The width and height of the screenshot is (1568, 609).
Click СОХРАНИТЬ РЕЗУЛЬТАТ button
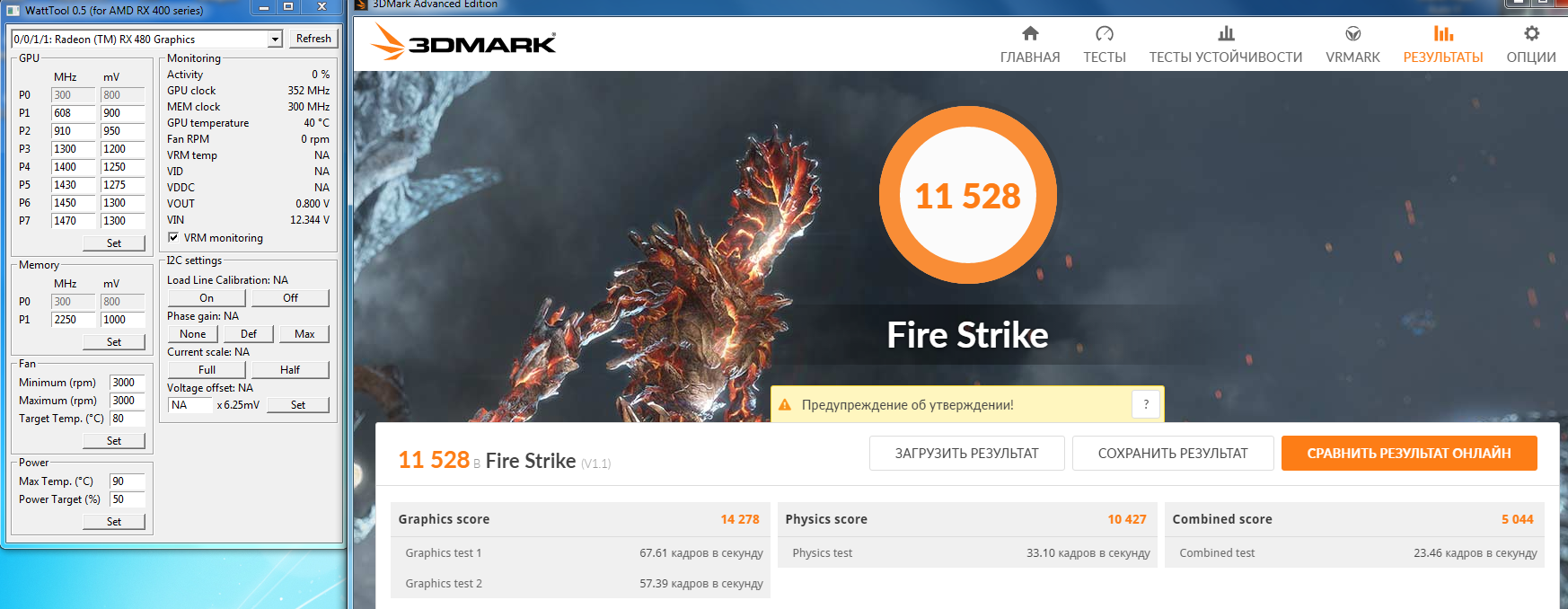(1173, 454)
